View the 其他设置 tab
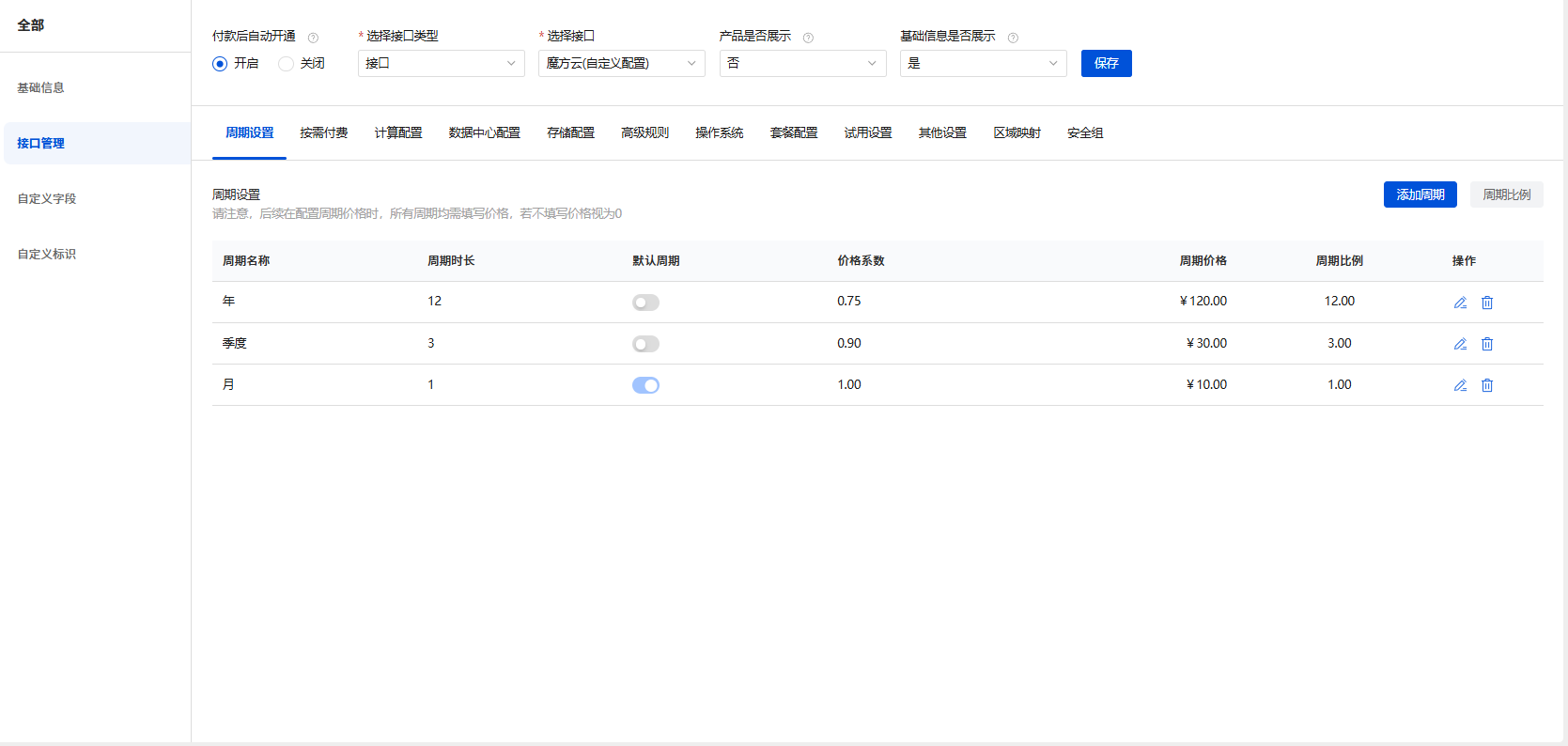Screen dimensions: 1568x746 tap(942, 132)
